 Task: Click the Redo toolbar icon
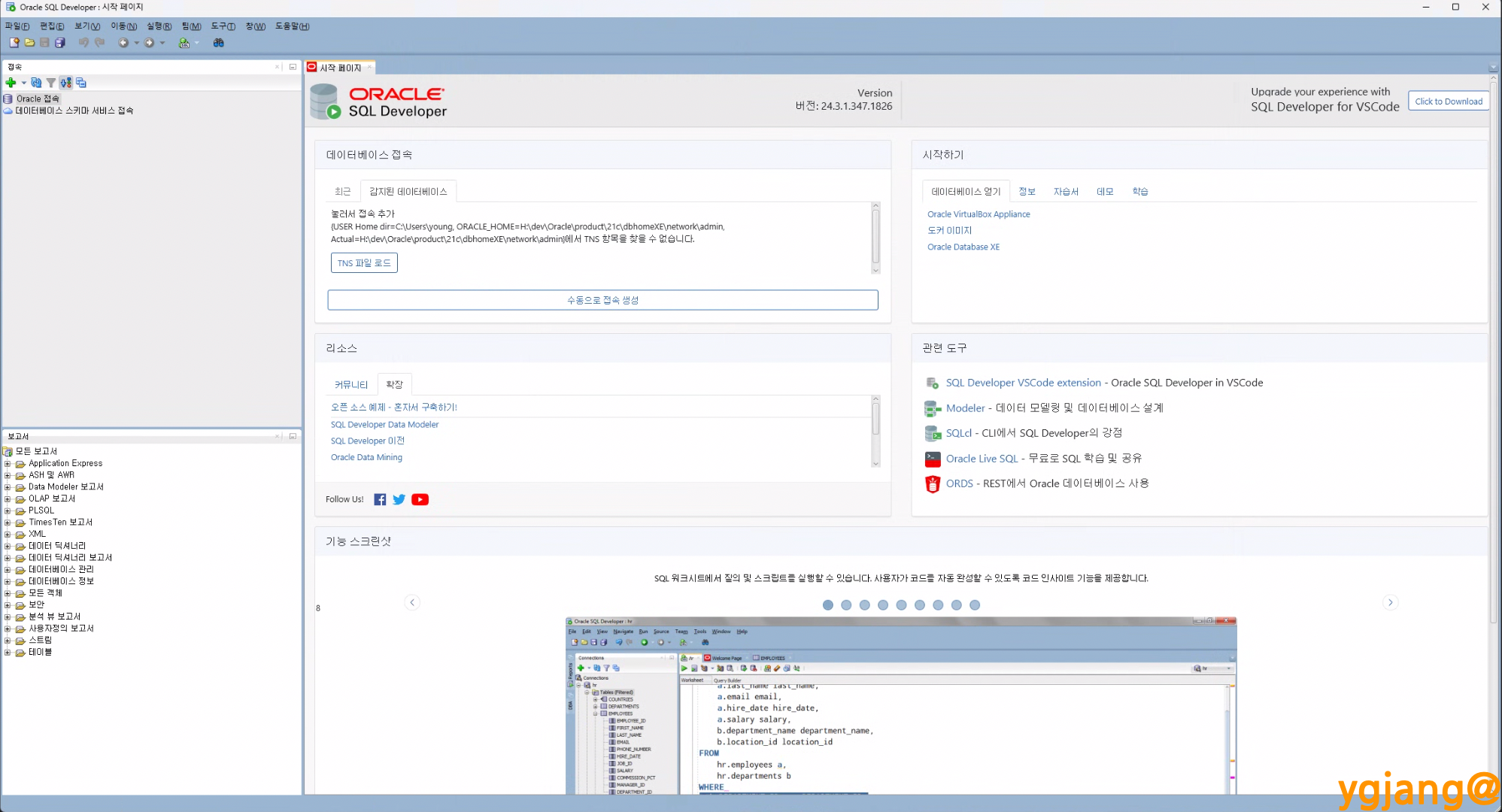pyautogui.click(x=99, y=43)
